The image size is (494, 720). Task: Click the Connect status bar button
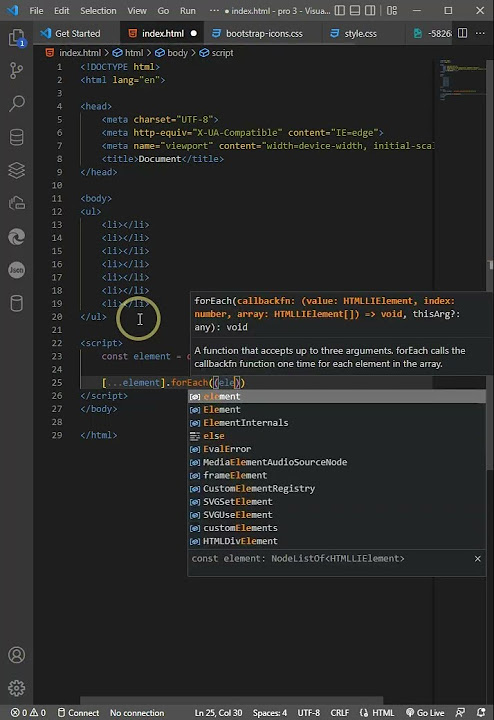click(x=78, y=713)
